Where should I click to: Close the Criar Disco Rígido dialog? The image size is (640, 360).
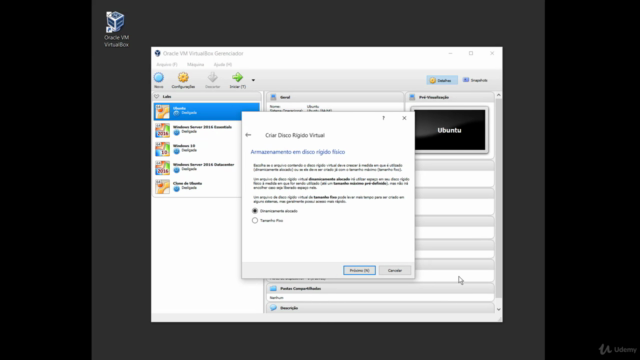coord(404,118)
